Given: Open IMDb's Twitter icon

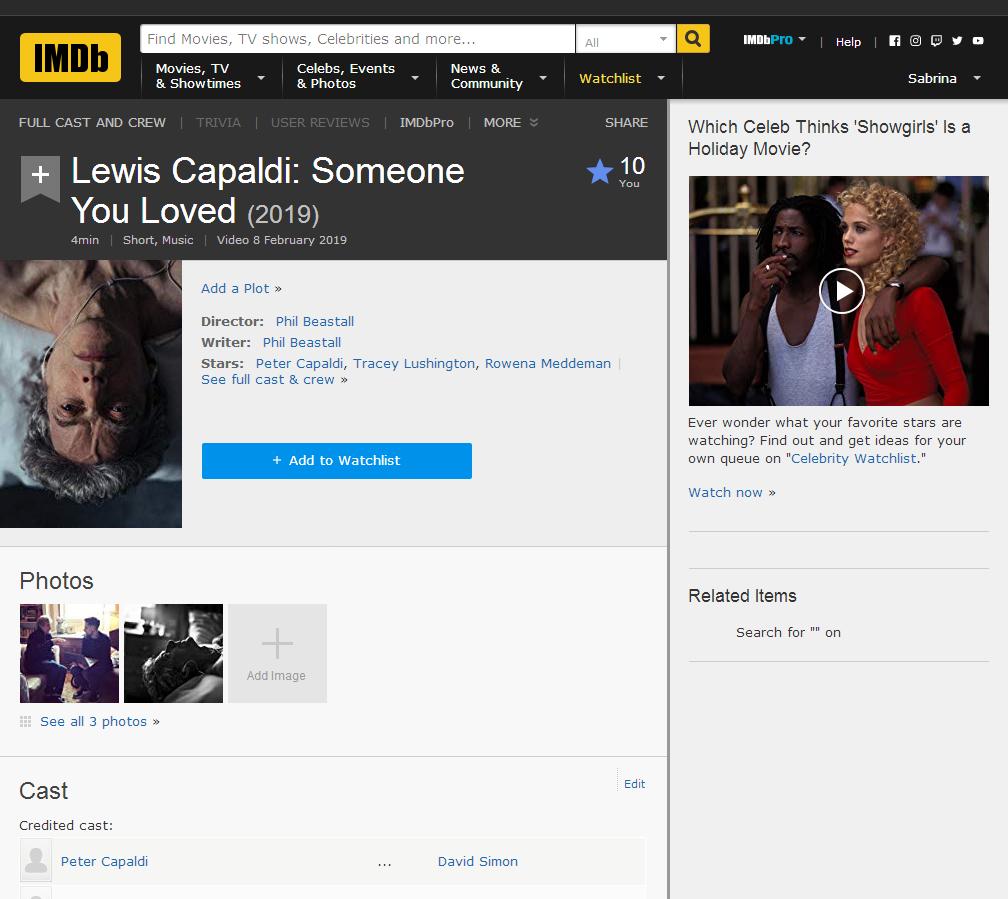Looking at the screenshot, I should 957,41.
